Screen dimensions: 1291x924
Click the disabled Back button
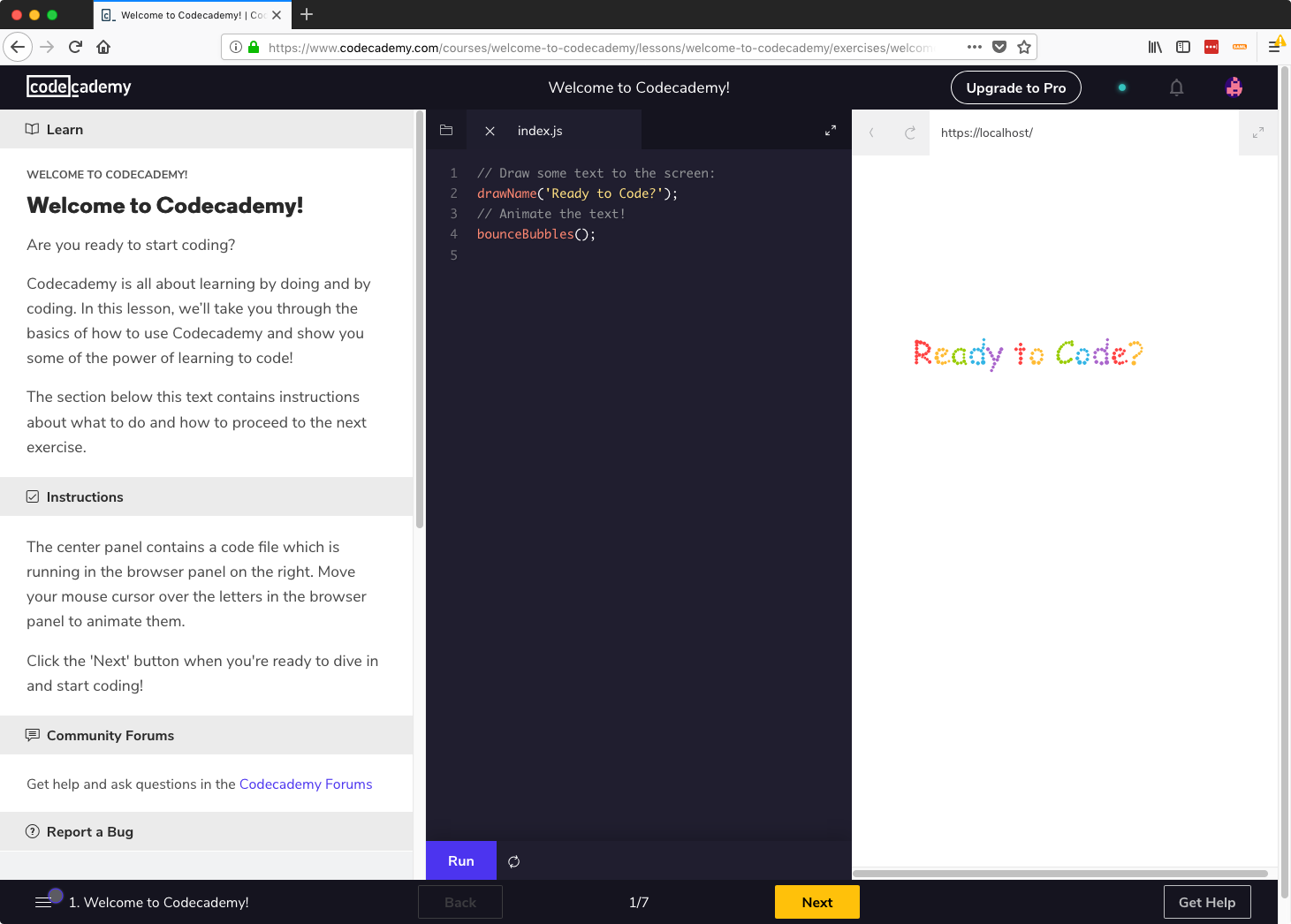(460, 902)
